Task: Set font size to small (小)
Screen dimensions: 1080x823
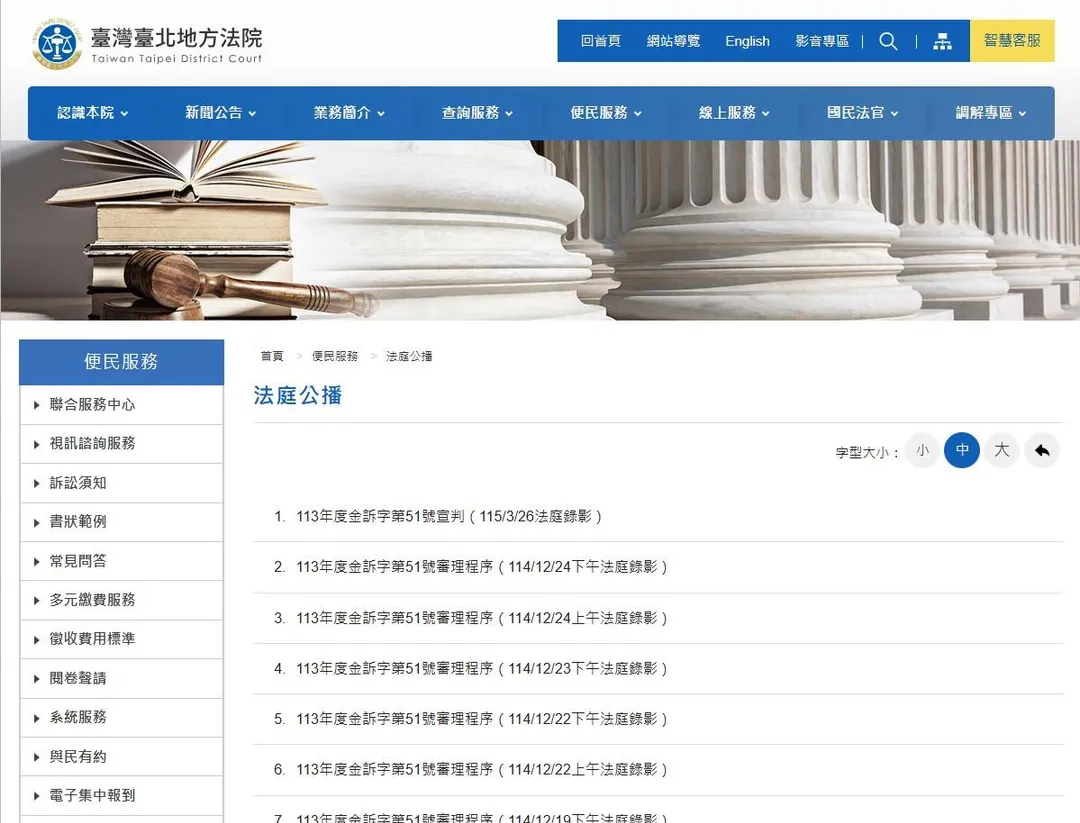Action: coord(922,450)
